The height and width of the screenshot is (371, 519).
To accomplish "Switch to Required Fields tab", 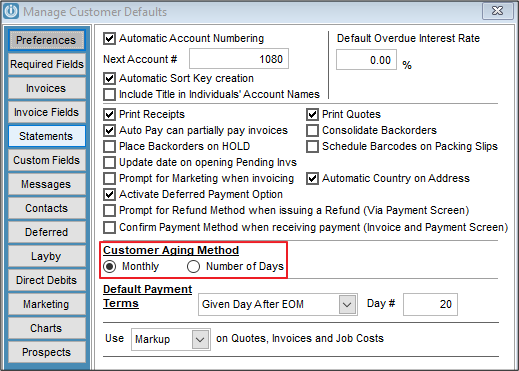I will (46, 64).
